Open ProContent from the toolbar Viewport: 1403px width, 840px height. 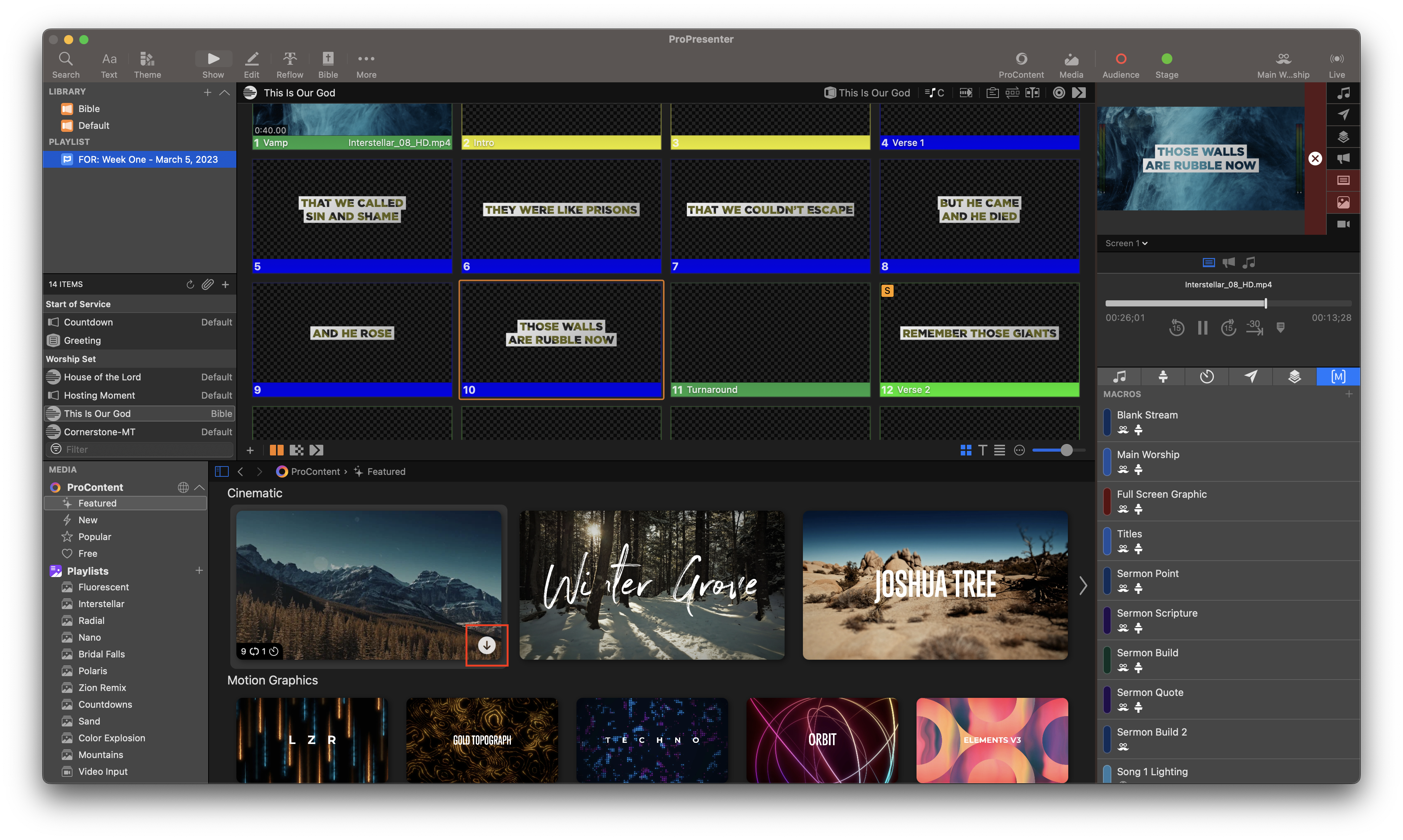pos(1021,65)
